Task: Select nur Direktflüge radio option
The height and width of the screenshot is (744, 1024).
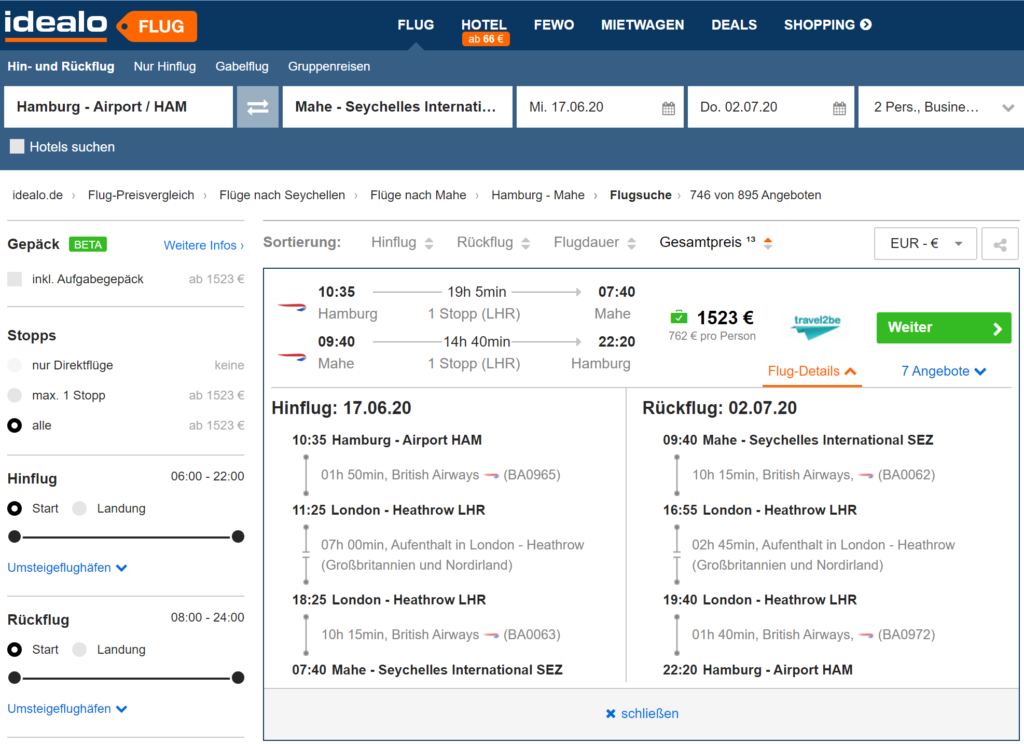Action: point(14,365)
